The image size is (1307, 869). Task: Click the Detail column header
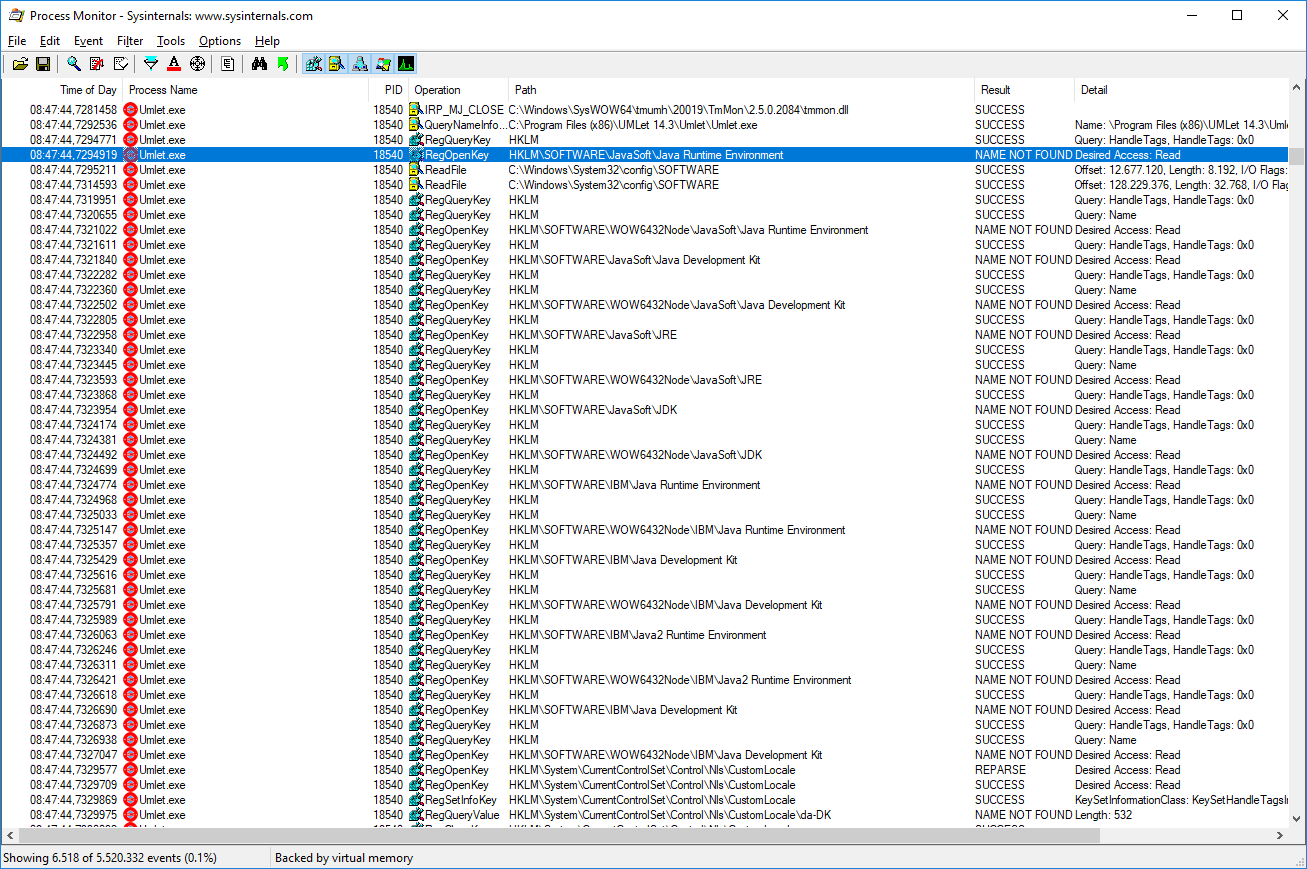pyautogui.click(x=1181, y=90)
